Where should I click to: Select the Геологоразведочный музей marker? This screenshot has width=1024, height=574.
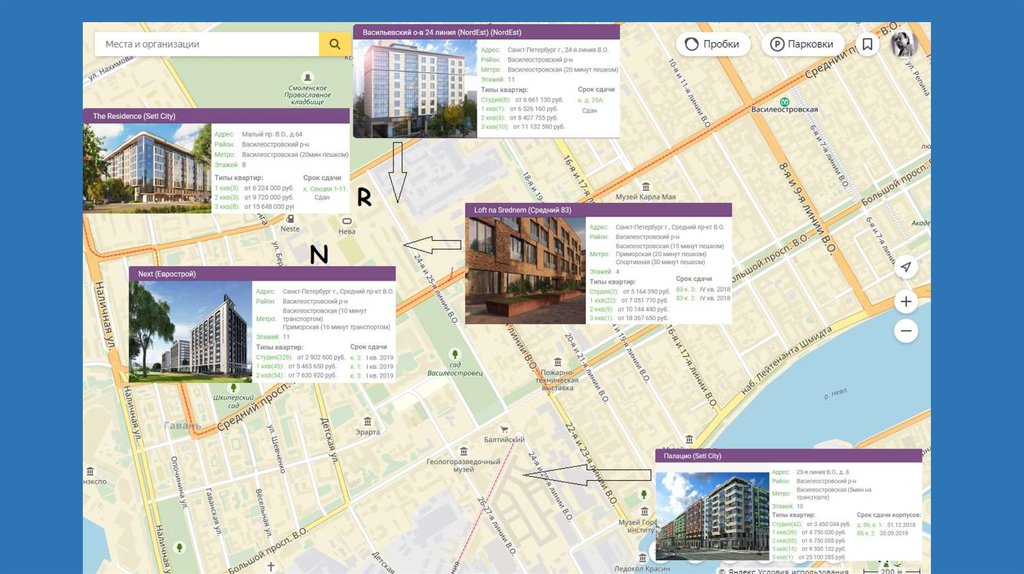(x=464, y=451)
